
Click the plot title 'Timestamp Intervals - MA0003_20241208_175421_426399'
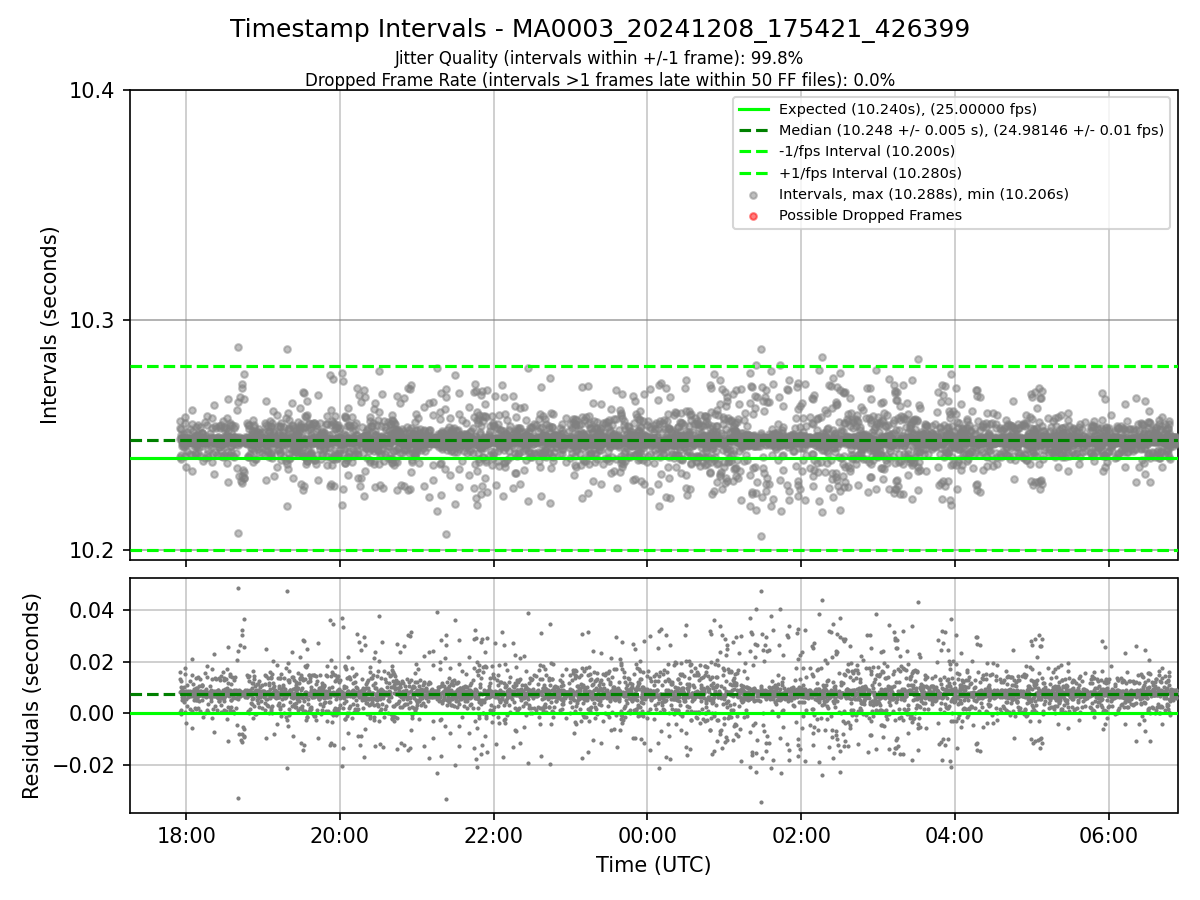(600, 29)
